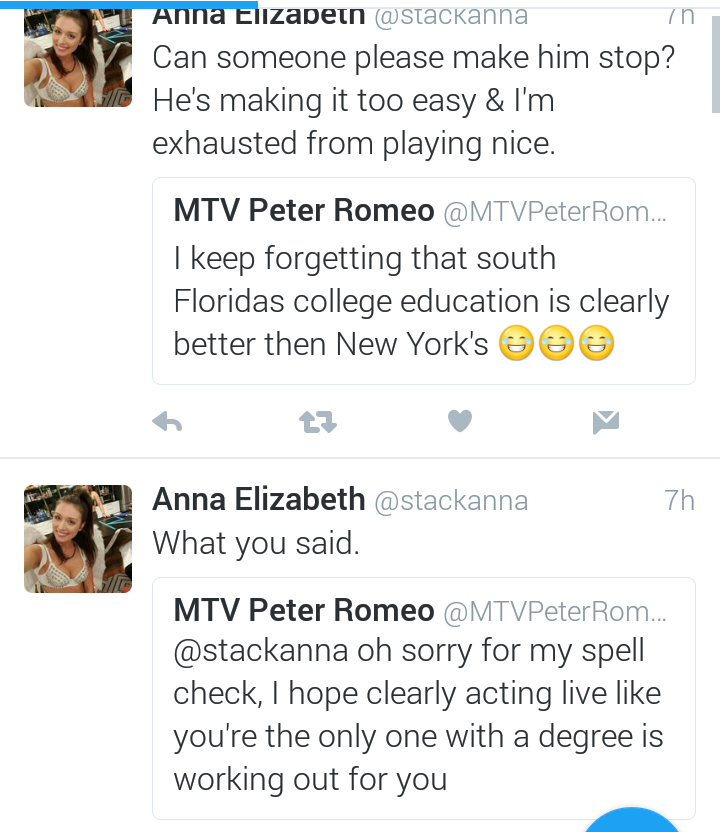Retweet the 'make him stop' tweet
720x832 pixels.
pyautogui.click(x=318, y=422)
